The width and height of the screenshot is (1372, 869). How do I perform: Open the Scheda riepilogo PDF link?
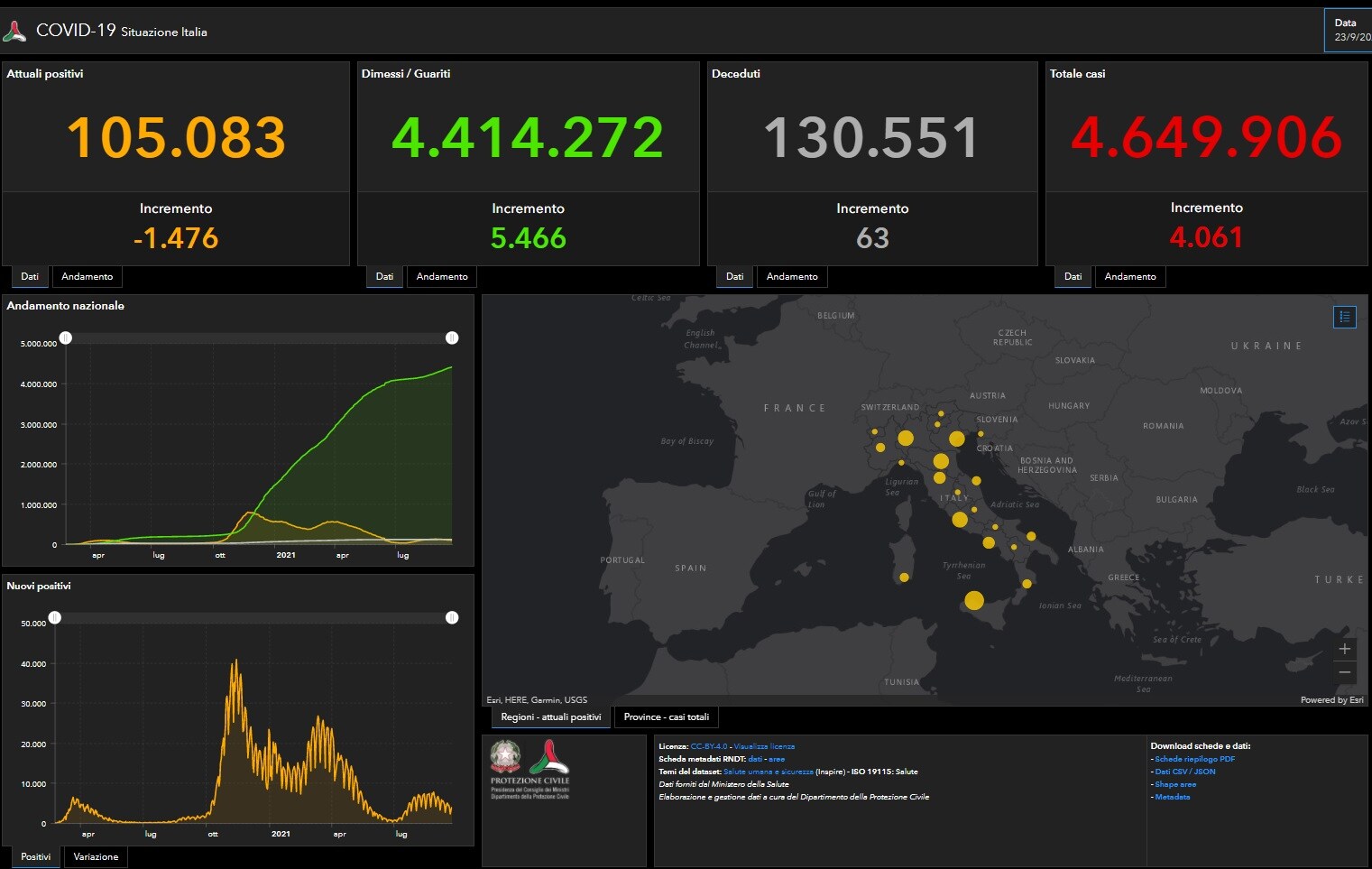pyautogui.click(x=1194, y=759)
